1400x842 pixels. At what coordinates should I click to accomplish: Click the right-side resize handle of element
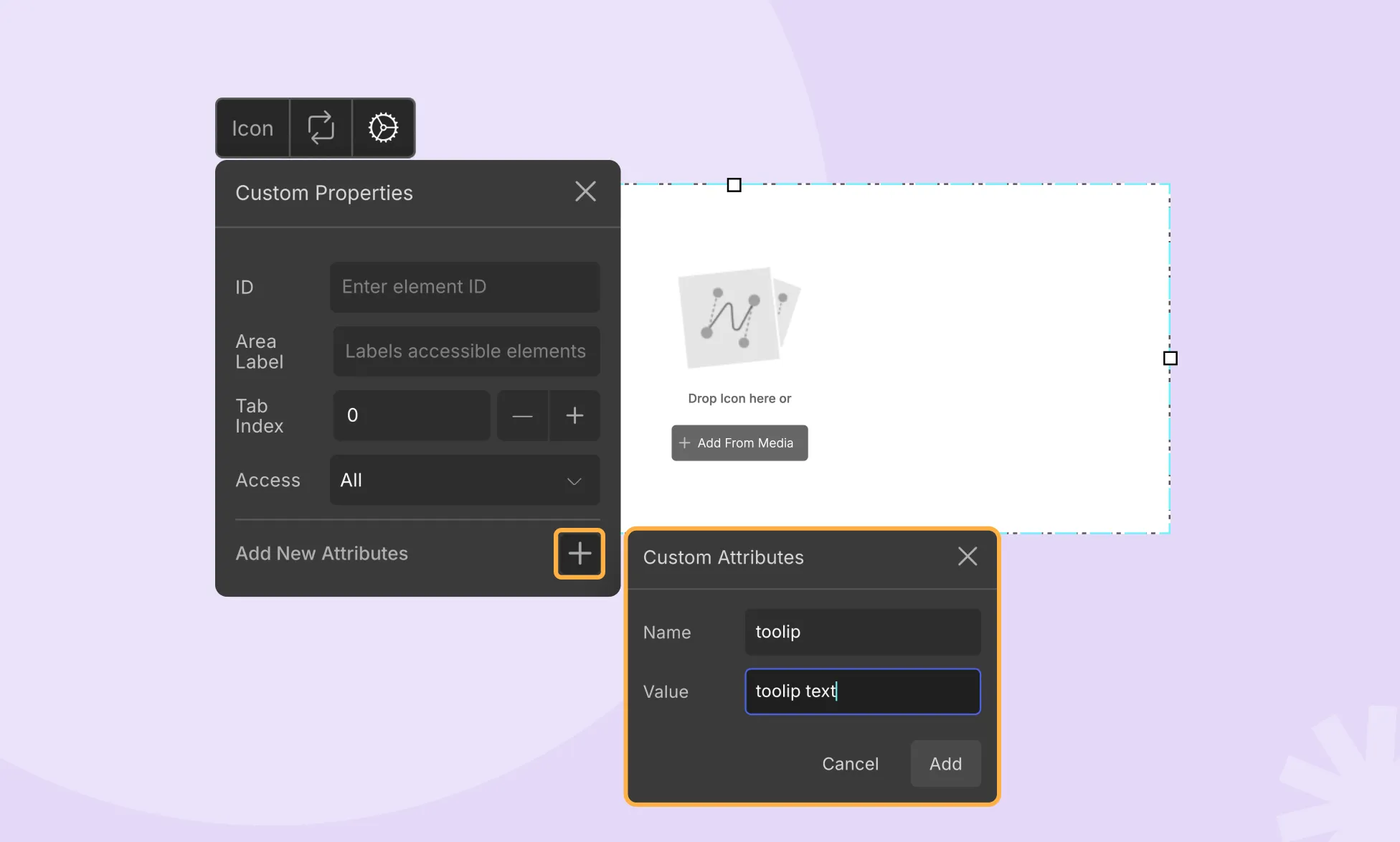click(1170, 358)
